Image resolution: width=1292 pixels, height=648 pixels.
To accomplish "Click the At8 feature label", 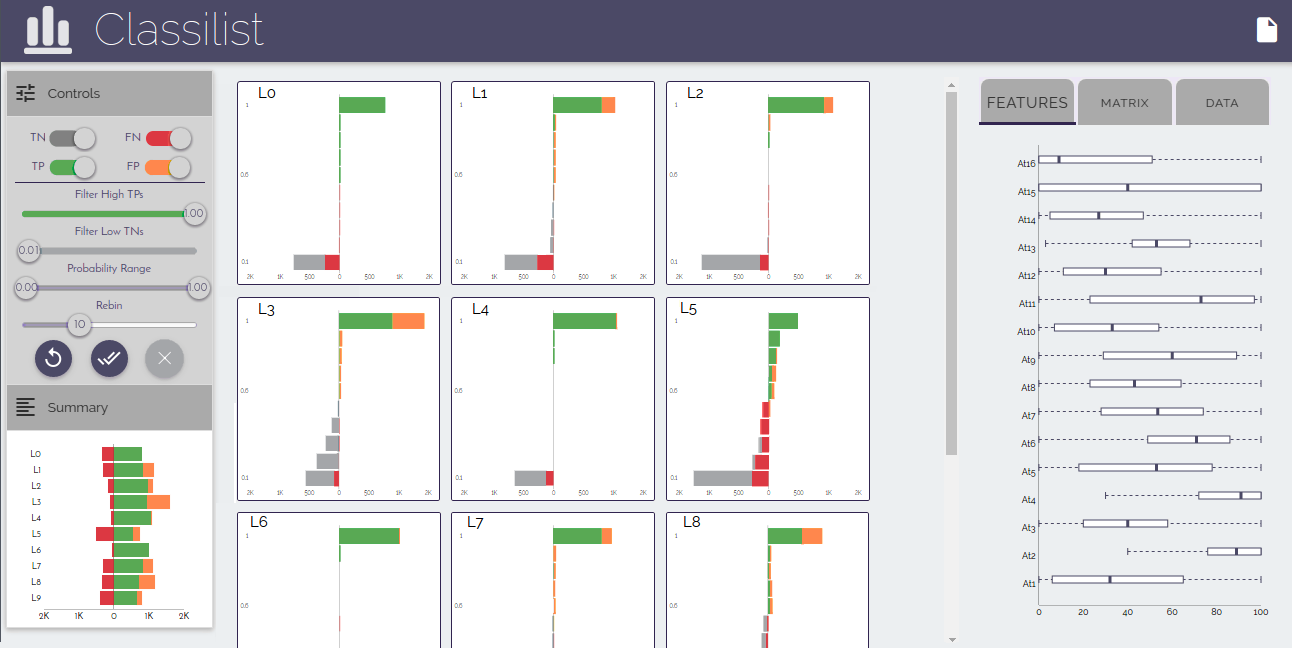I will (x=1029, y=387).
